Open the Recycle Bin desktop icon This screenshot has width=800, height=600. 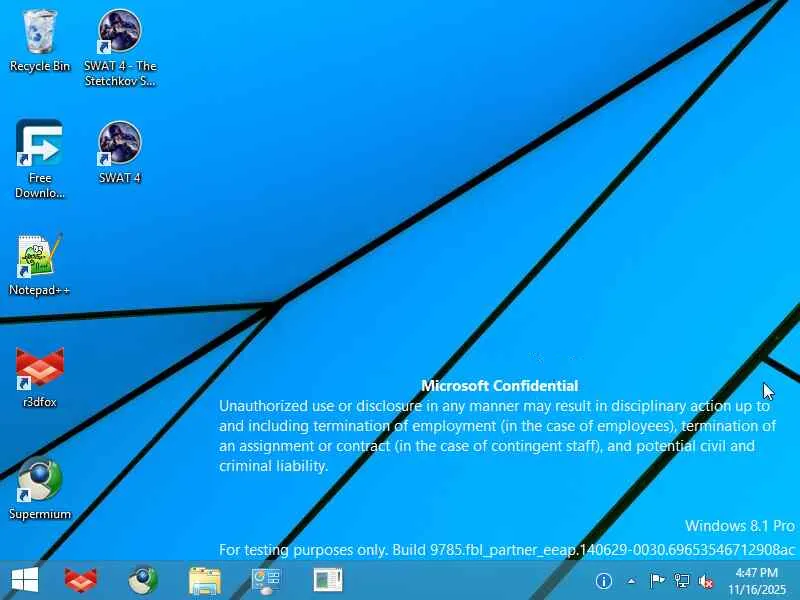pos(40,41)
